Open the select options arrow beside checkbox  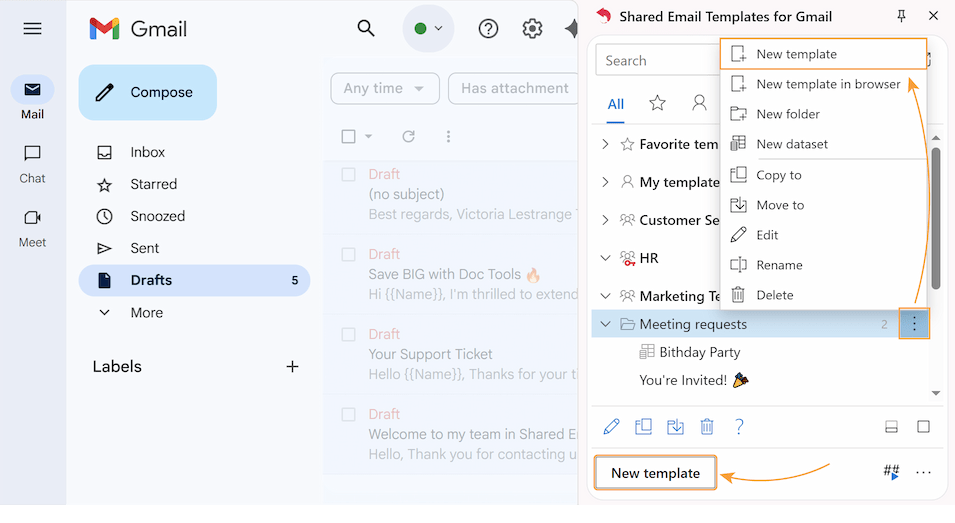(x=368, y=136)
